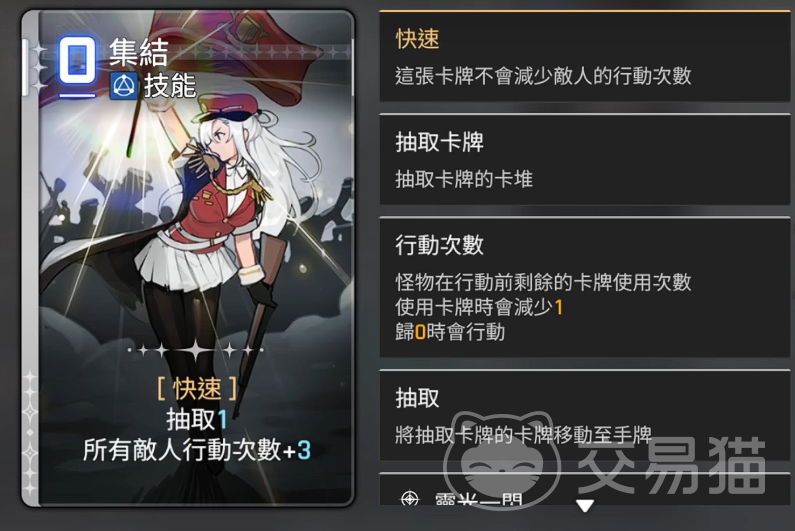Click the 技能 card type label
The height and width of the screenshot is (531, 795).
click(170, 85)
